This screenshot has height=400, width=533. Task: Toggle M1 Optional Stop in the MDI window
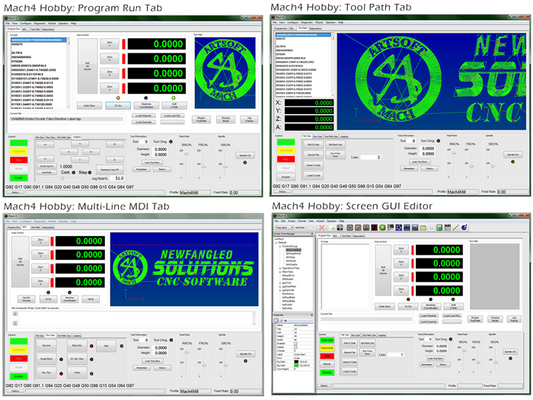coord(77,359)
